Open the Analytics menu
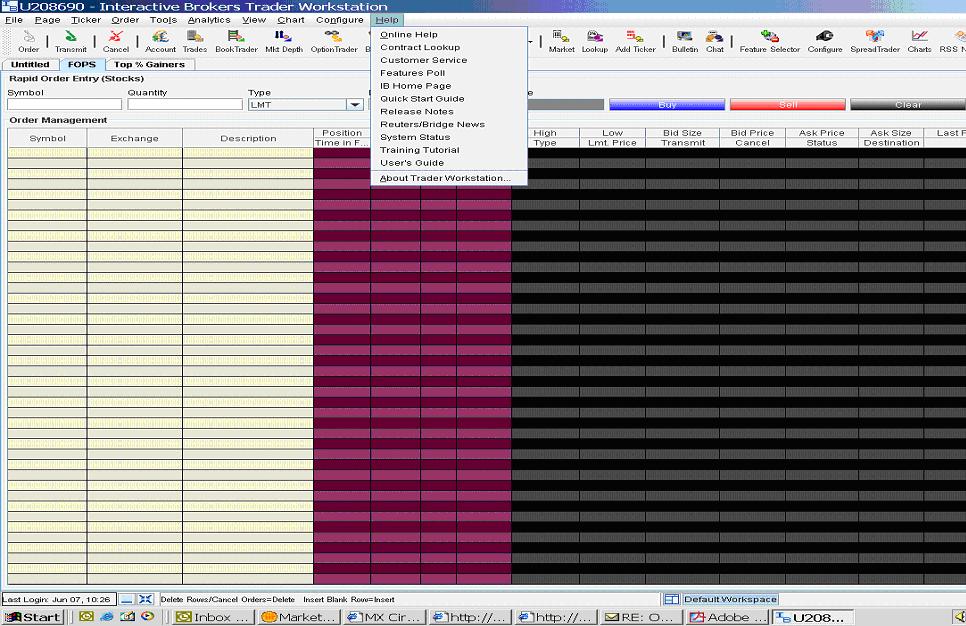The width and height of the screenshot is (966, 626). coord(208,20)
